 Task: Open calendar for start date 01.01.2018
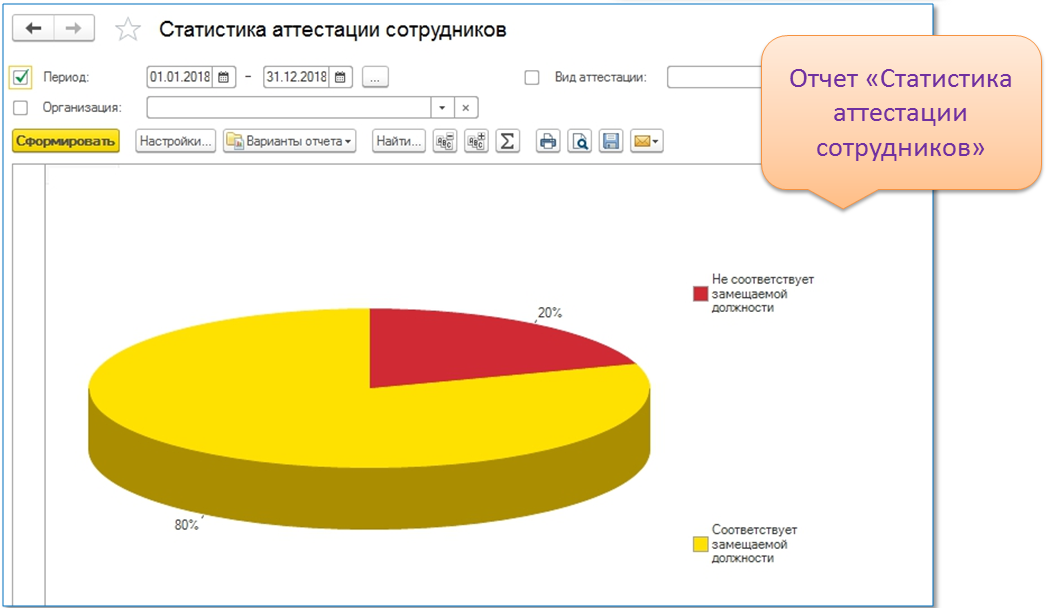coord(224,77)
